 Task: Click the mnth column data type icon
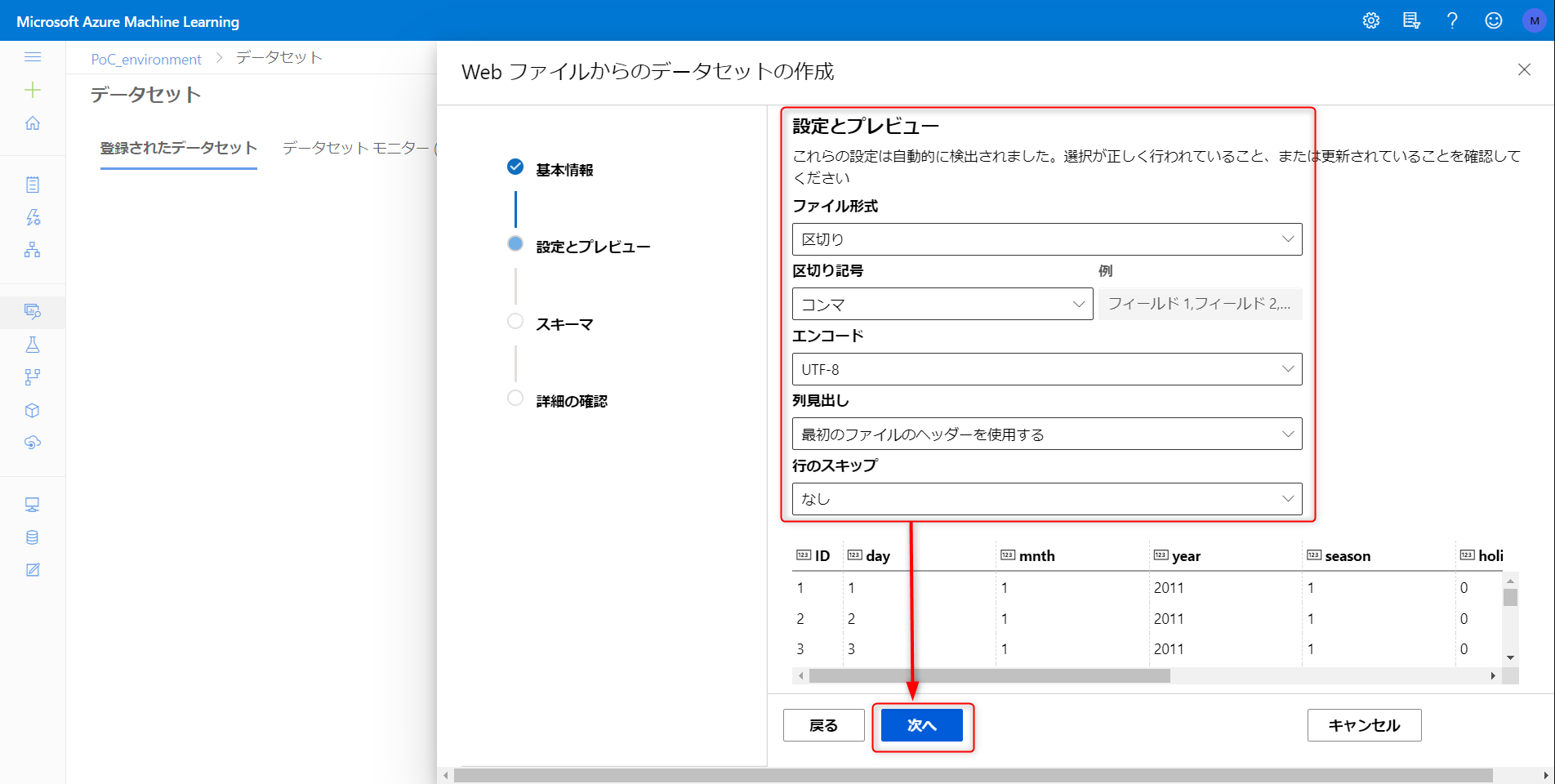(1008, 555)
